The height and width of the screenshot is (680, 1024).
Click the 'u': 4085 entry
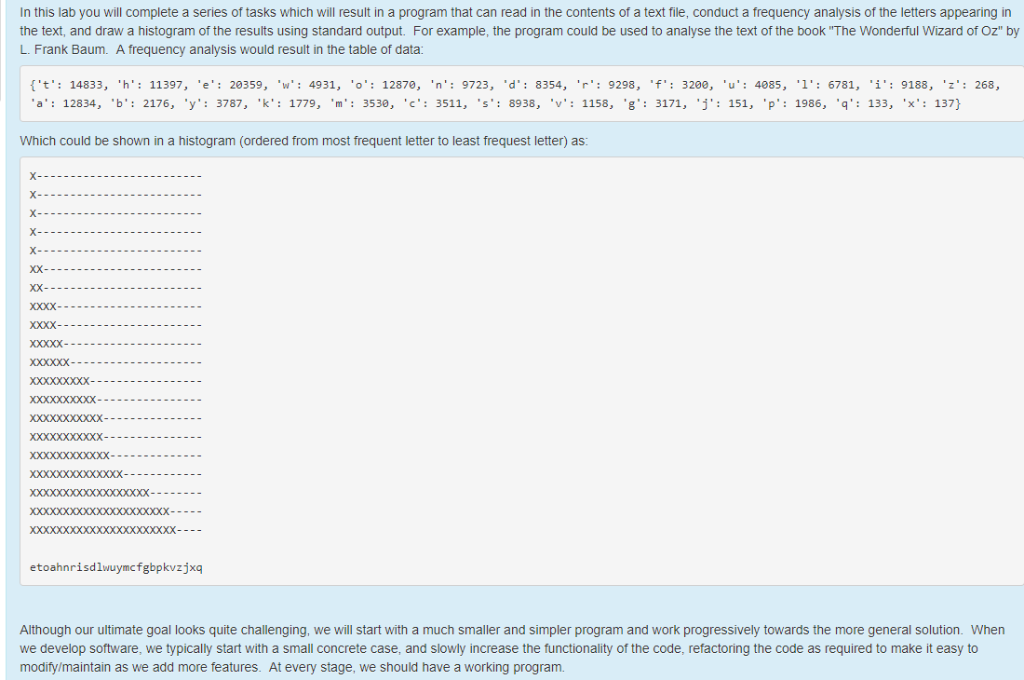click(x=752, y=84)
